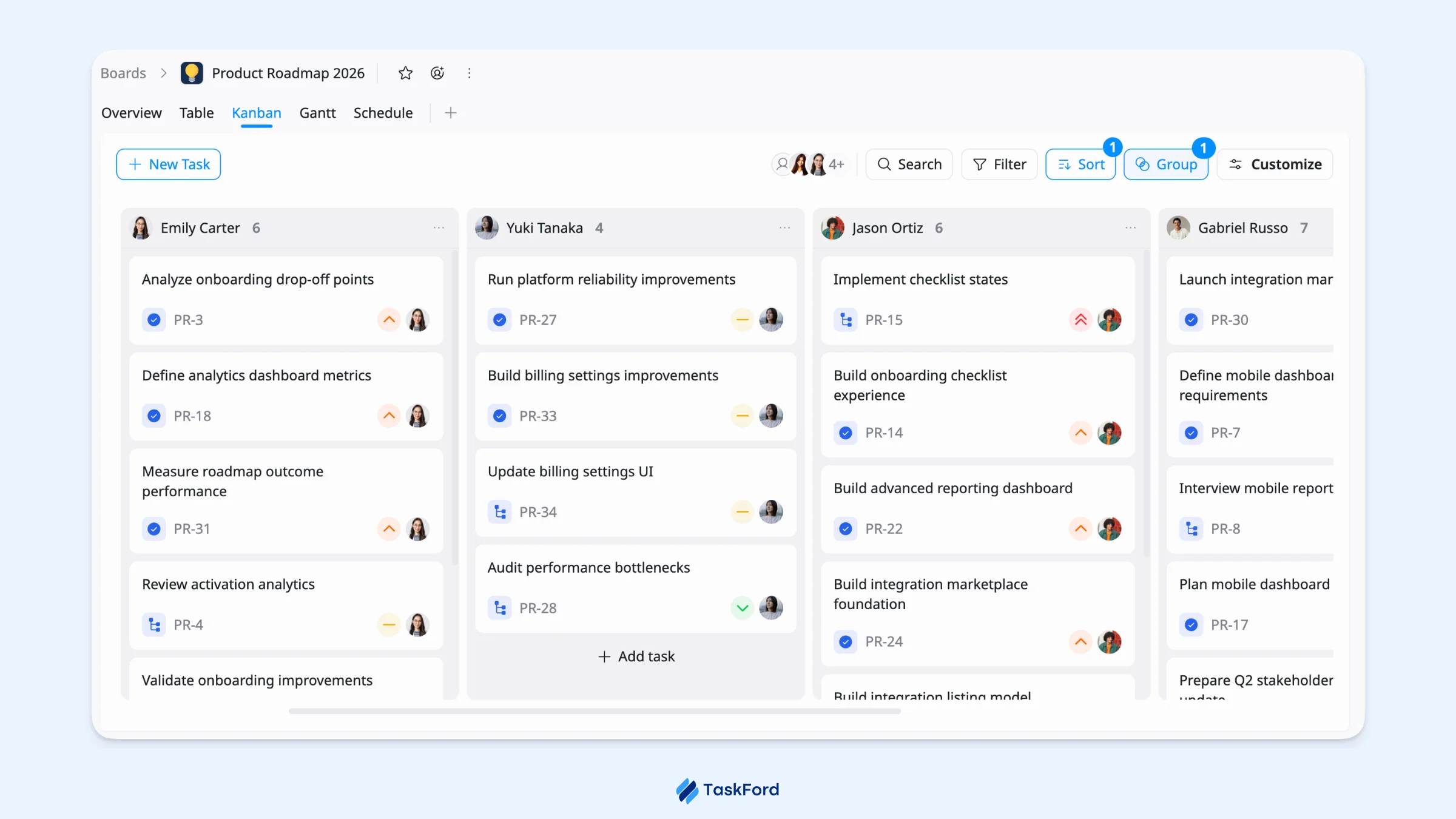Open Jason Ortiz column options menu
The height and width of the screenshot is (819, 1456).
[x=1130, y=228]
